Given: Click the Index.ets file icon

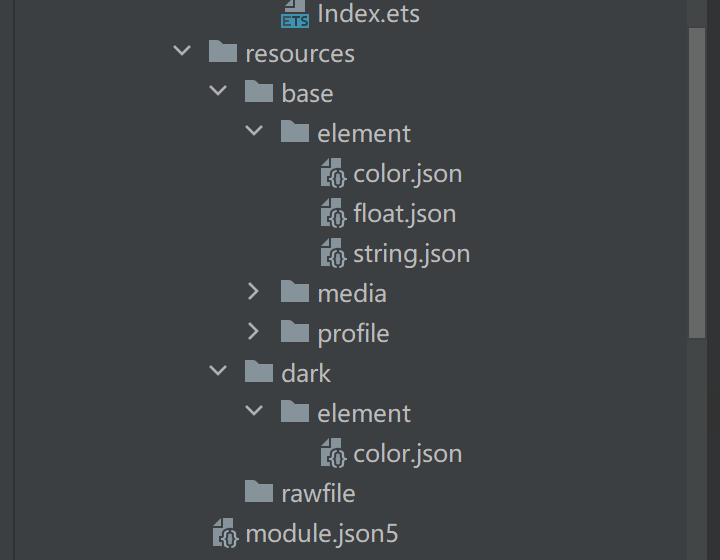Looking at the screenshot, I should [x=295, y=13].
